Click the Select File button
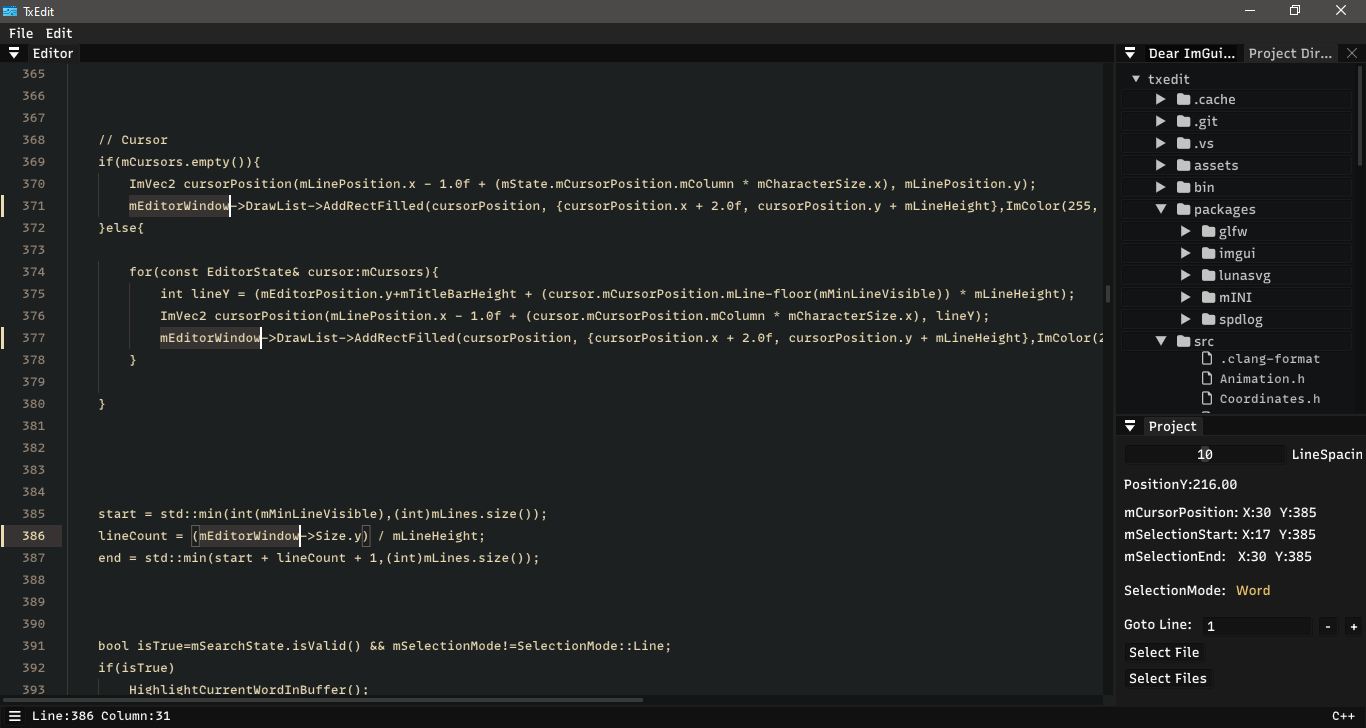The height and width of the screenshot is (728, 1366). coord(1164,652)
